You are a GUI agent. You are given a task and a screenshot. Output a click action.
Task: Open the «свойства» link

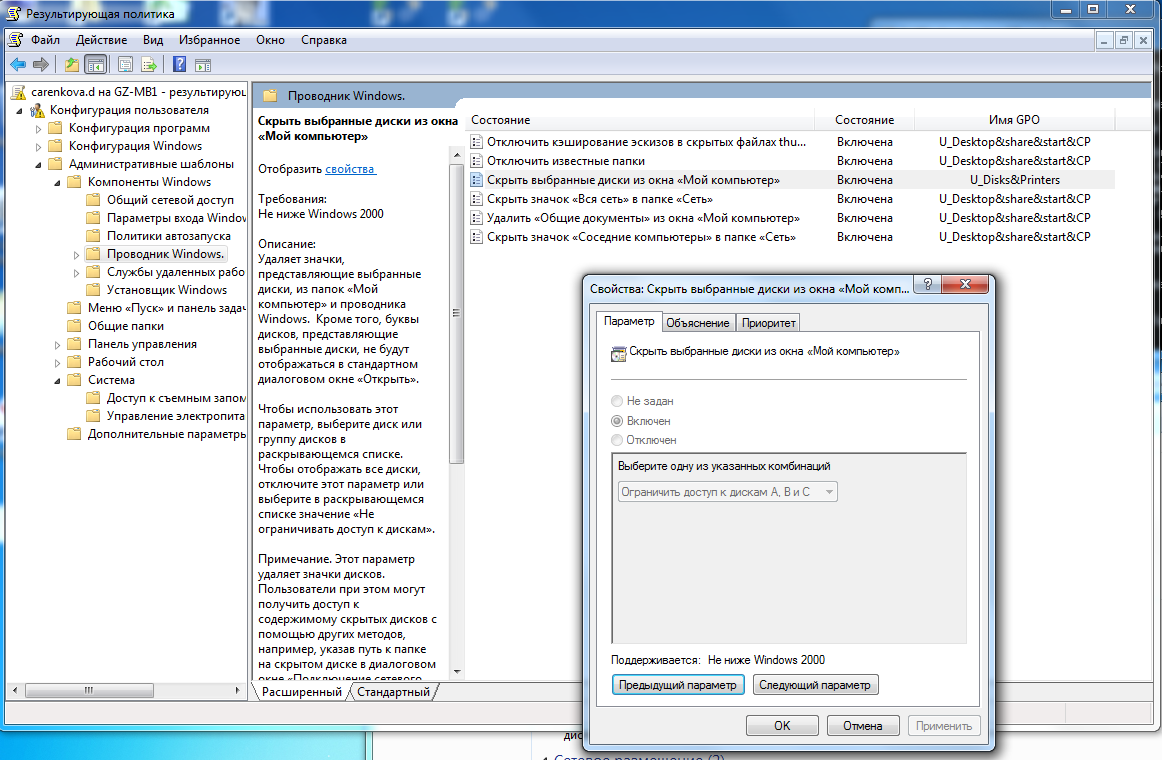click(x=349, y=169)
